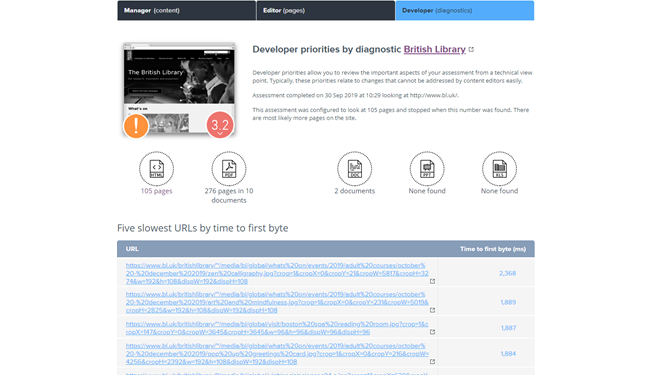Viewport: 653px width, 375px height.
Task: Switch to the Manager (content) tab
Action: click(187, 10)
